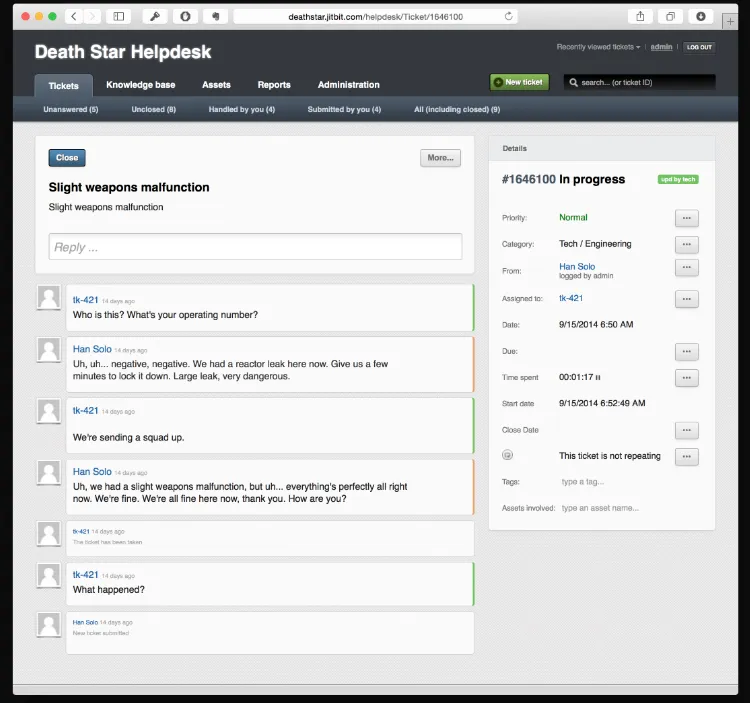Viewport: 750px width, 703px height.
Task: Open Han Solo link on weapons malfunction reply
Action: (92, 472)
